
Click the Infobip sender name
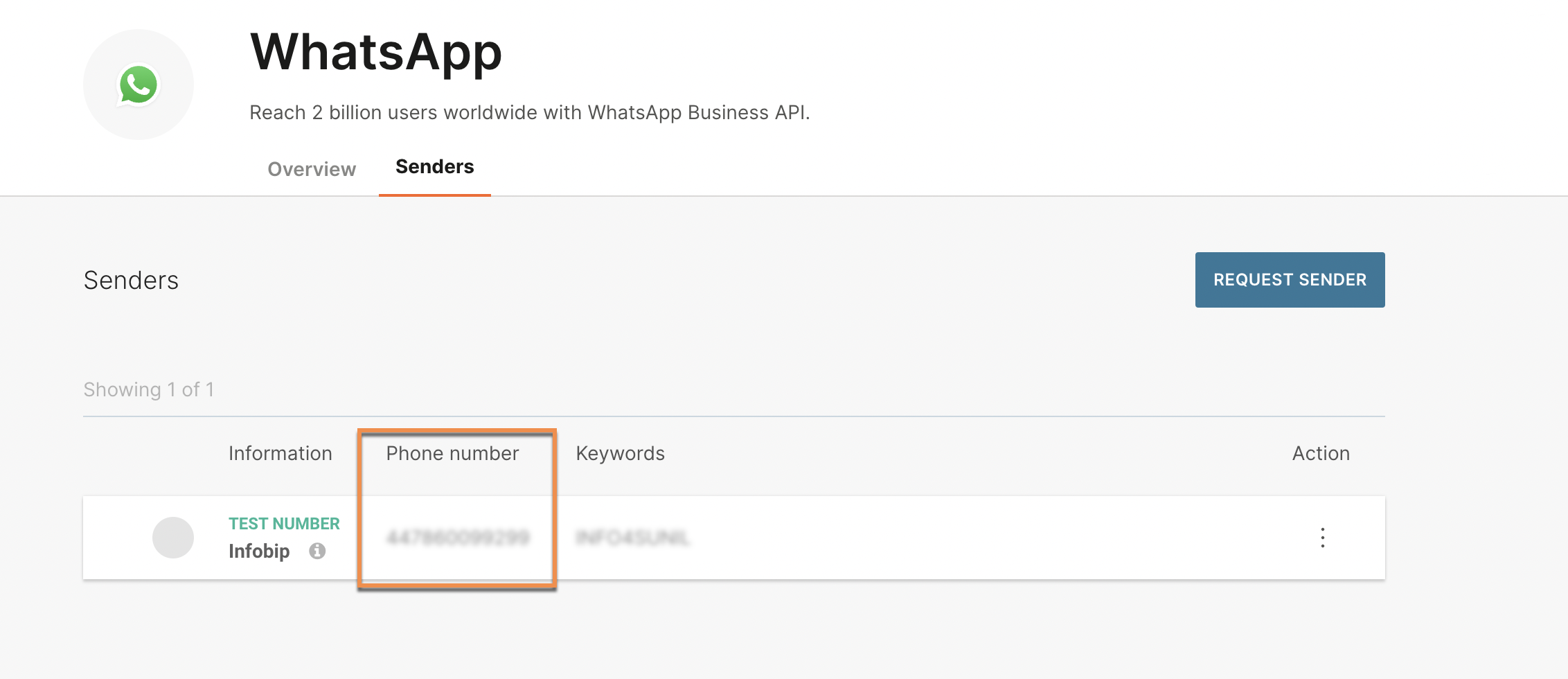(259, 551)
